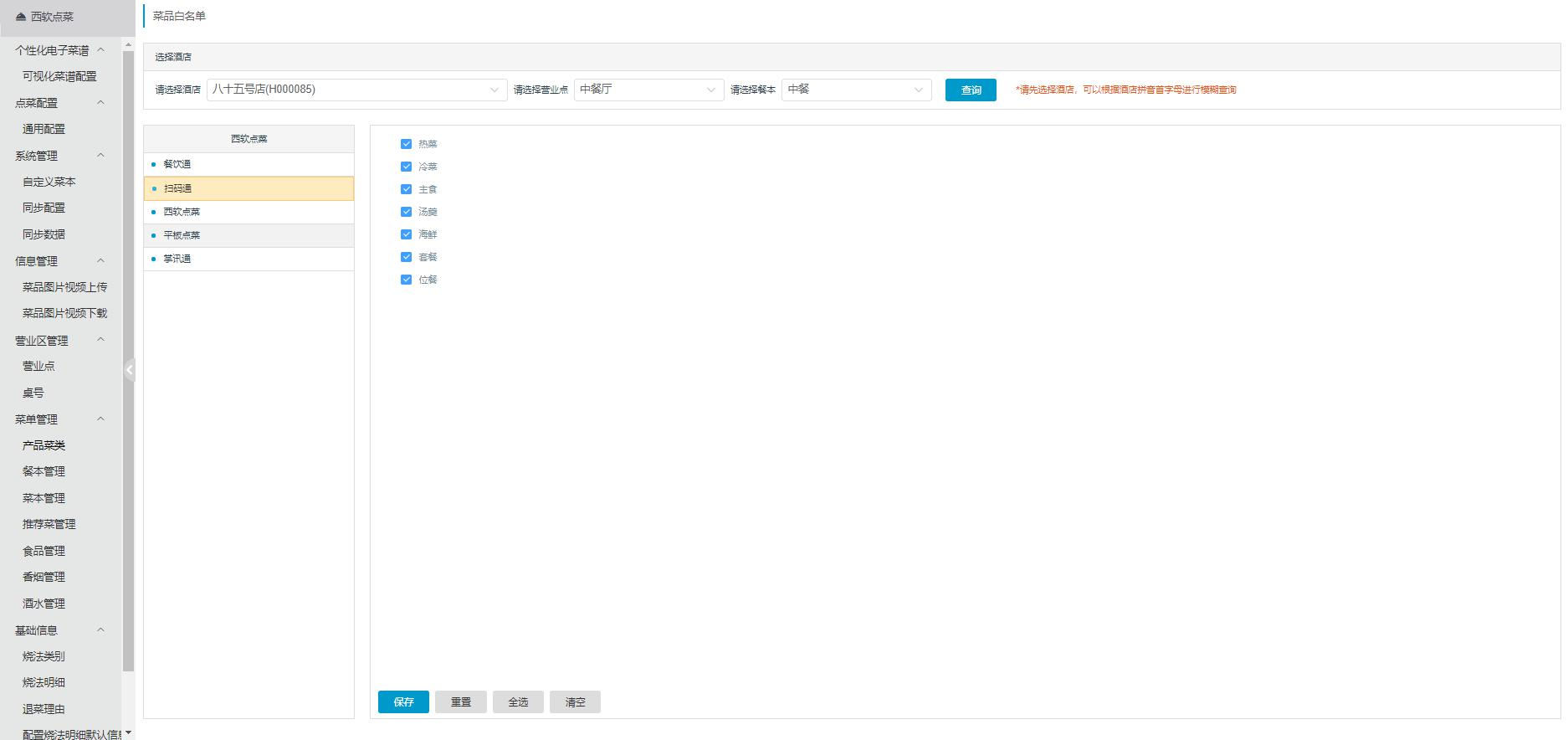Open 菜品图片视频上传 in the sidebar
This screenshot has height=740, width=1568.
pos(64,287)
